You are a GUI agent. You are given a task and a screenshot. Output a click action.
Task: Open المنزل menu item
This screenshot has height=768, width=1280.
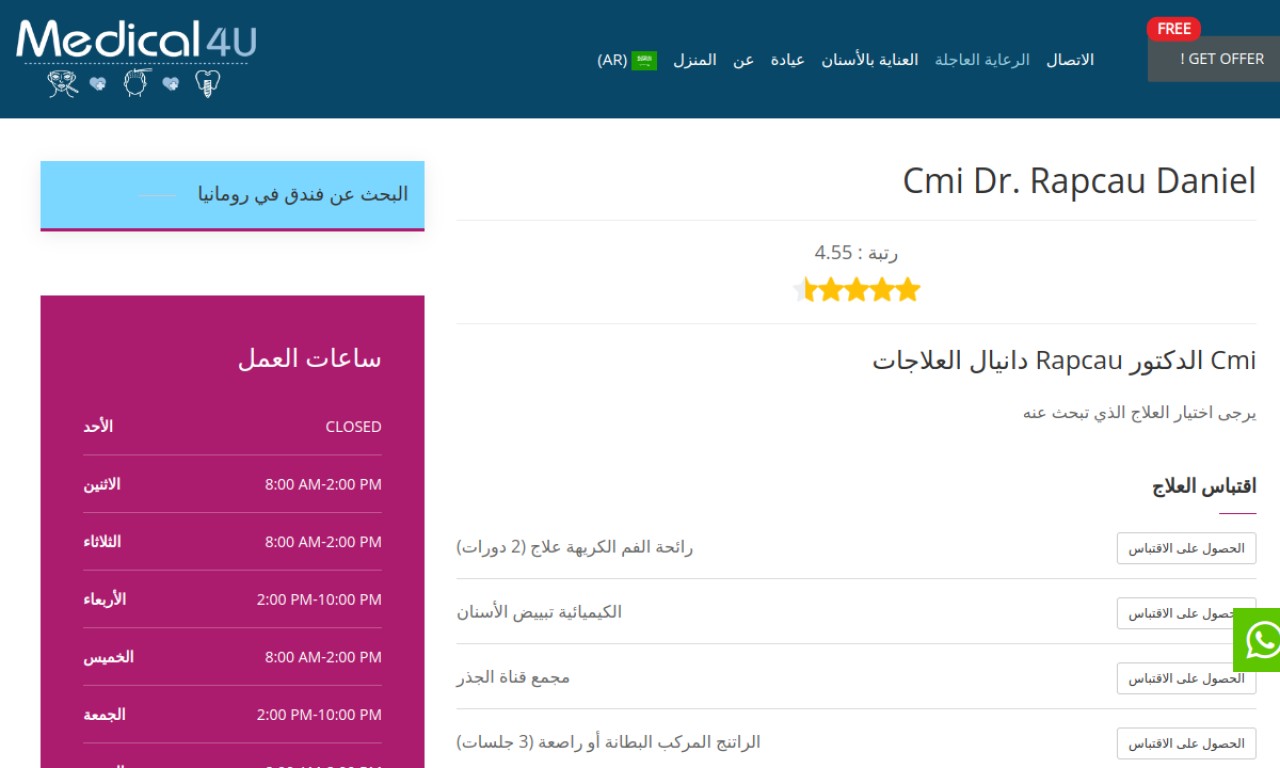click(x=694, y=60)
